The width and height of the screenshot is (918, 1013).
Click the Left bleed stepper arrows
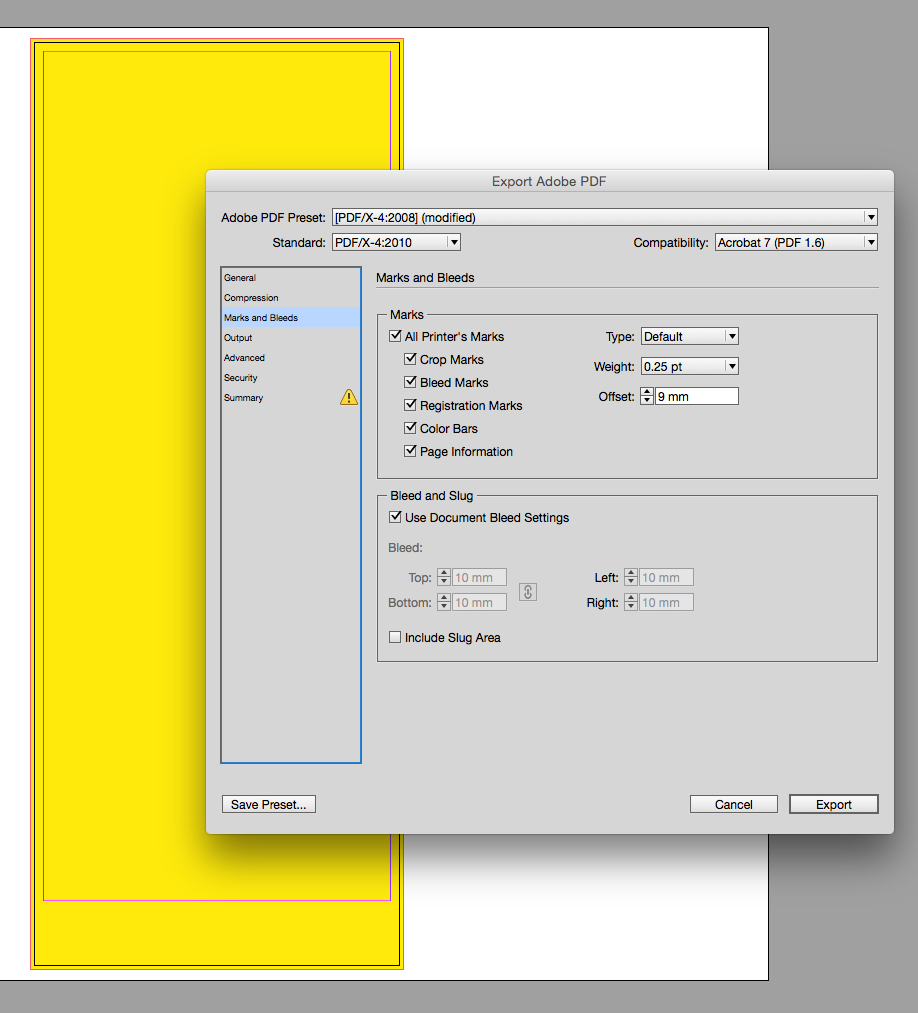click(x=631, y=577)
